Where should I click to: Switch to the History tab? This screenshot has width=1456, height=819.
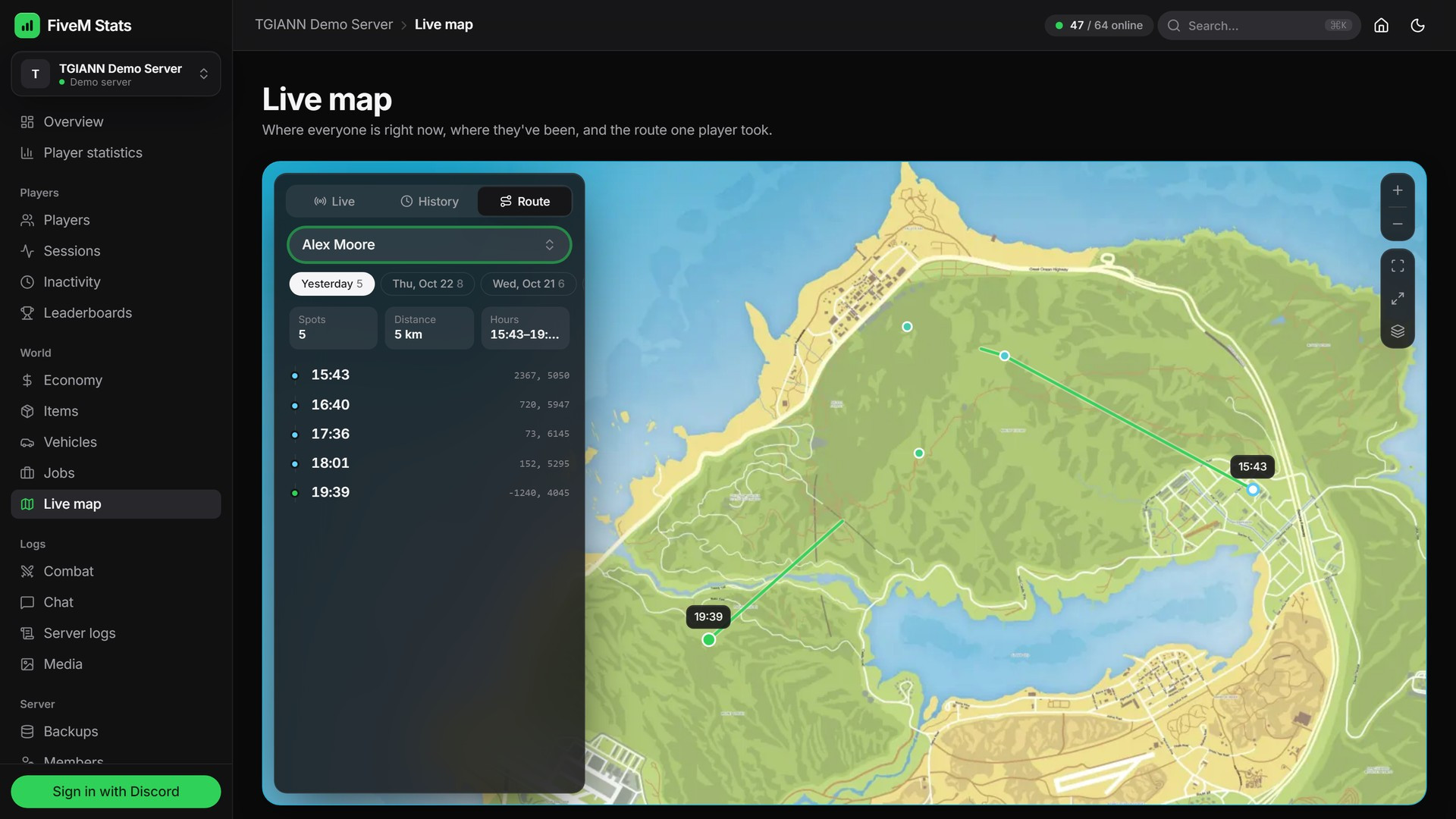pyautogui.click(x=429, y=202)
